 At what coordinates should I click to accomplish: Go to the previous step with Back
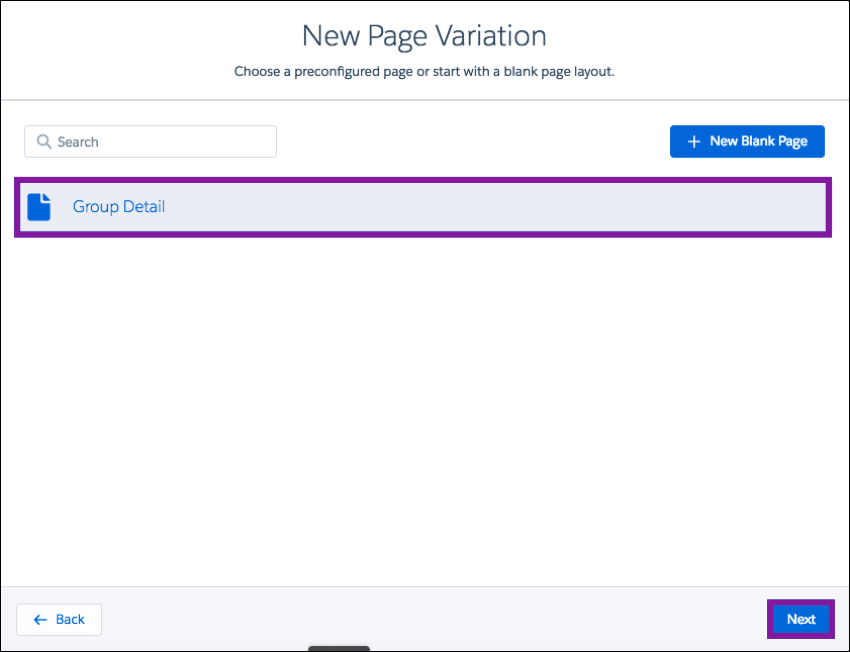[x=59, y=619]
